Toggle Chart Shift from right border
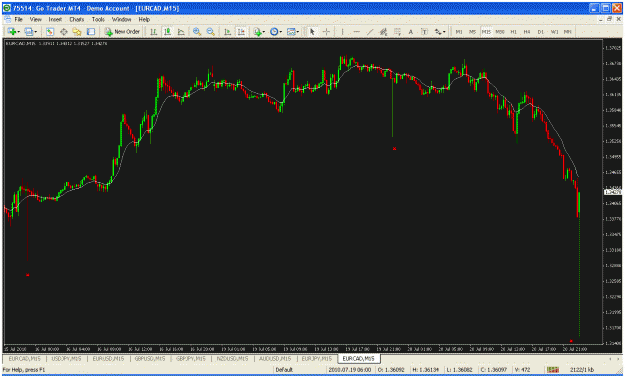The height and width of the screenshot is (376, 625). click(241, 31)
